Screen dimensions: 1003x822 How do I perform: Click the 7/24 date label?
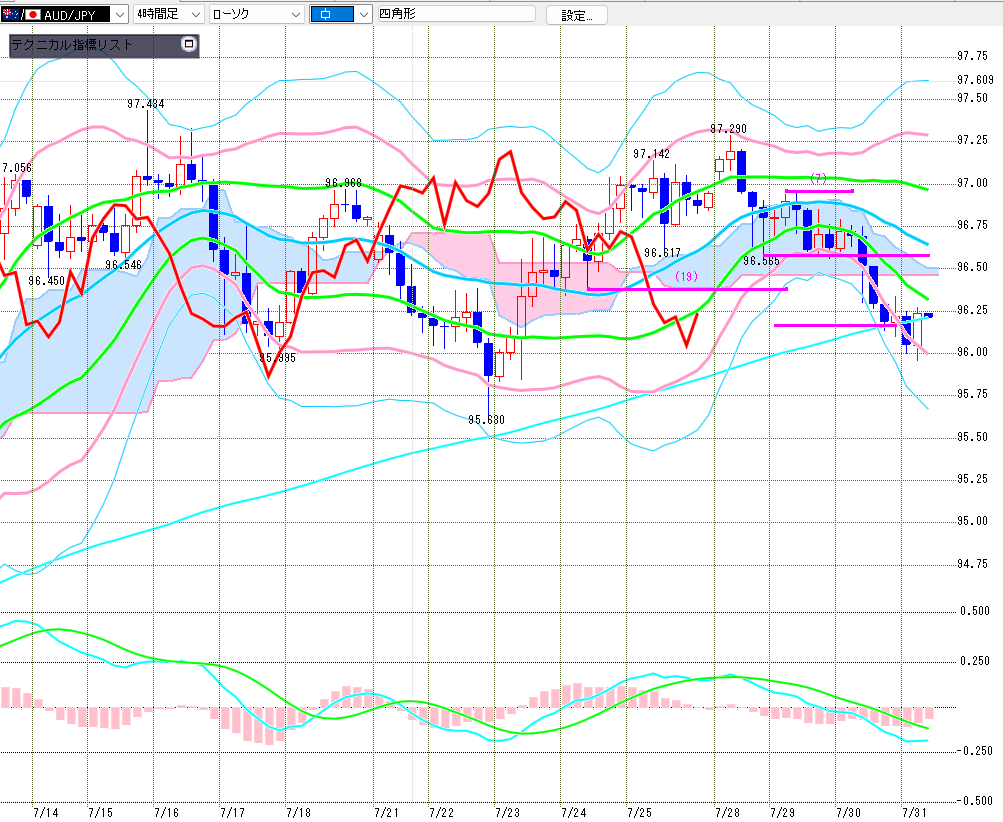(x=574, y=813)
